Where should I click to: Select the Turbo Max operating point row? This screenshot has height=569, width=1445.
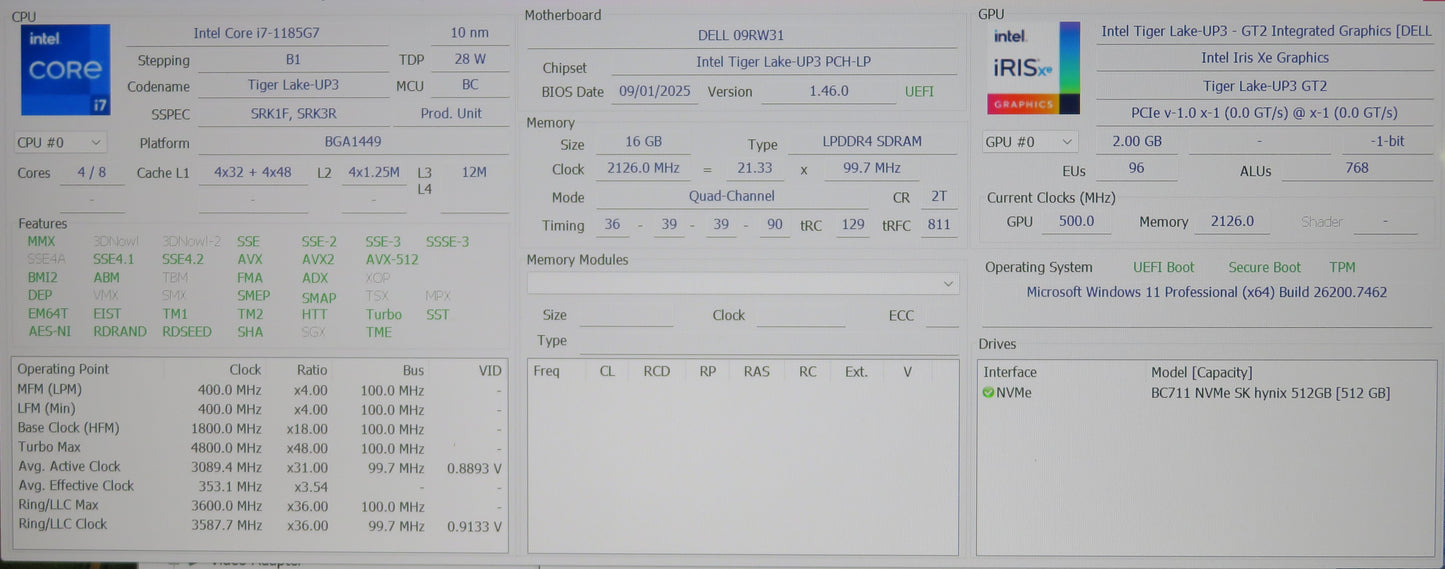click(x=260, y=447)
